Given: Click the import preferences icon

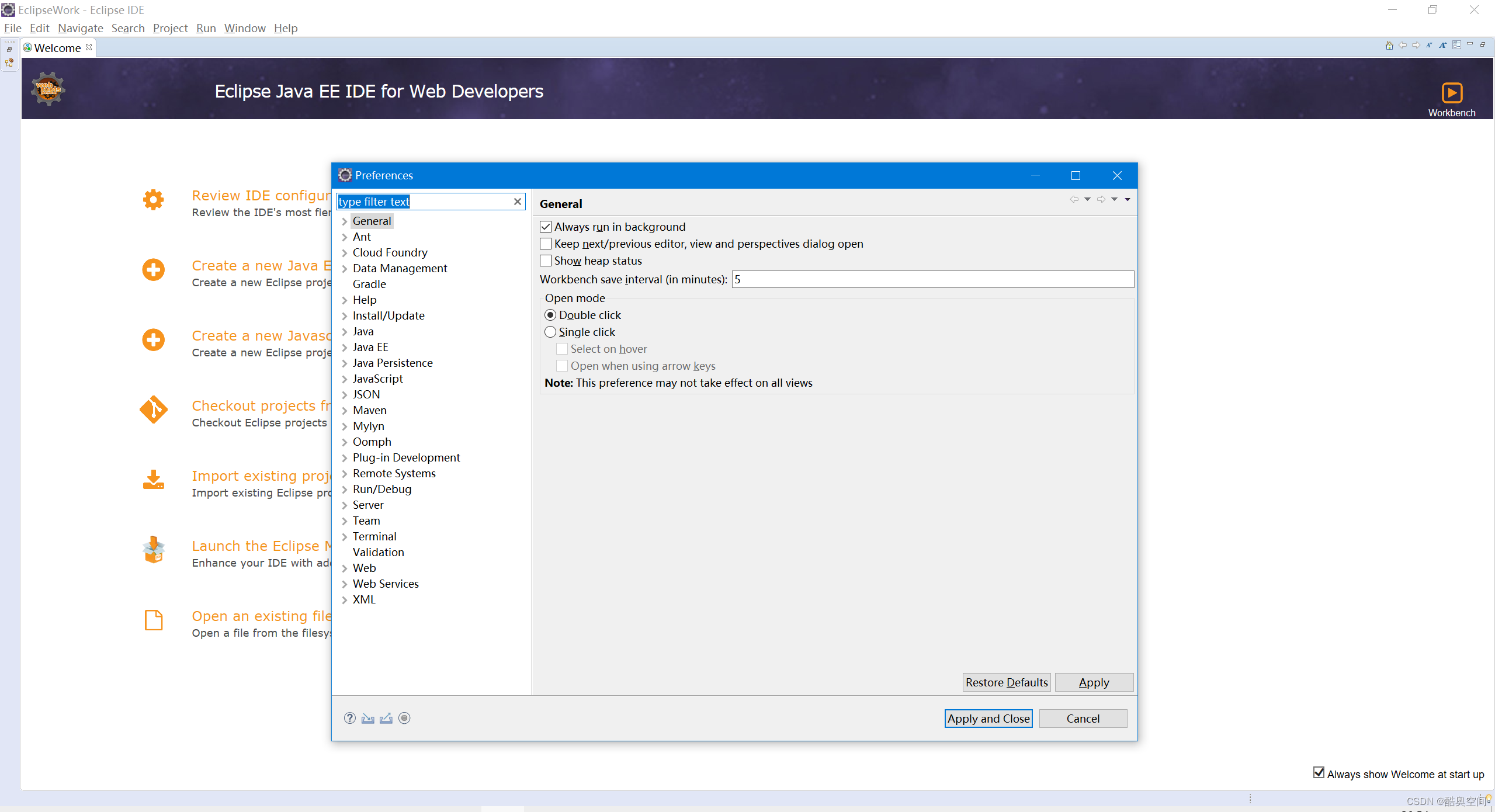Looking at the screenshot, I should point(367,718).
